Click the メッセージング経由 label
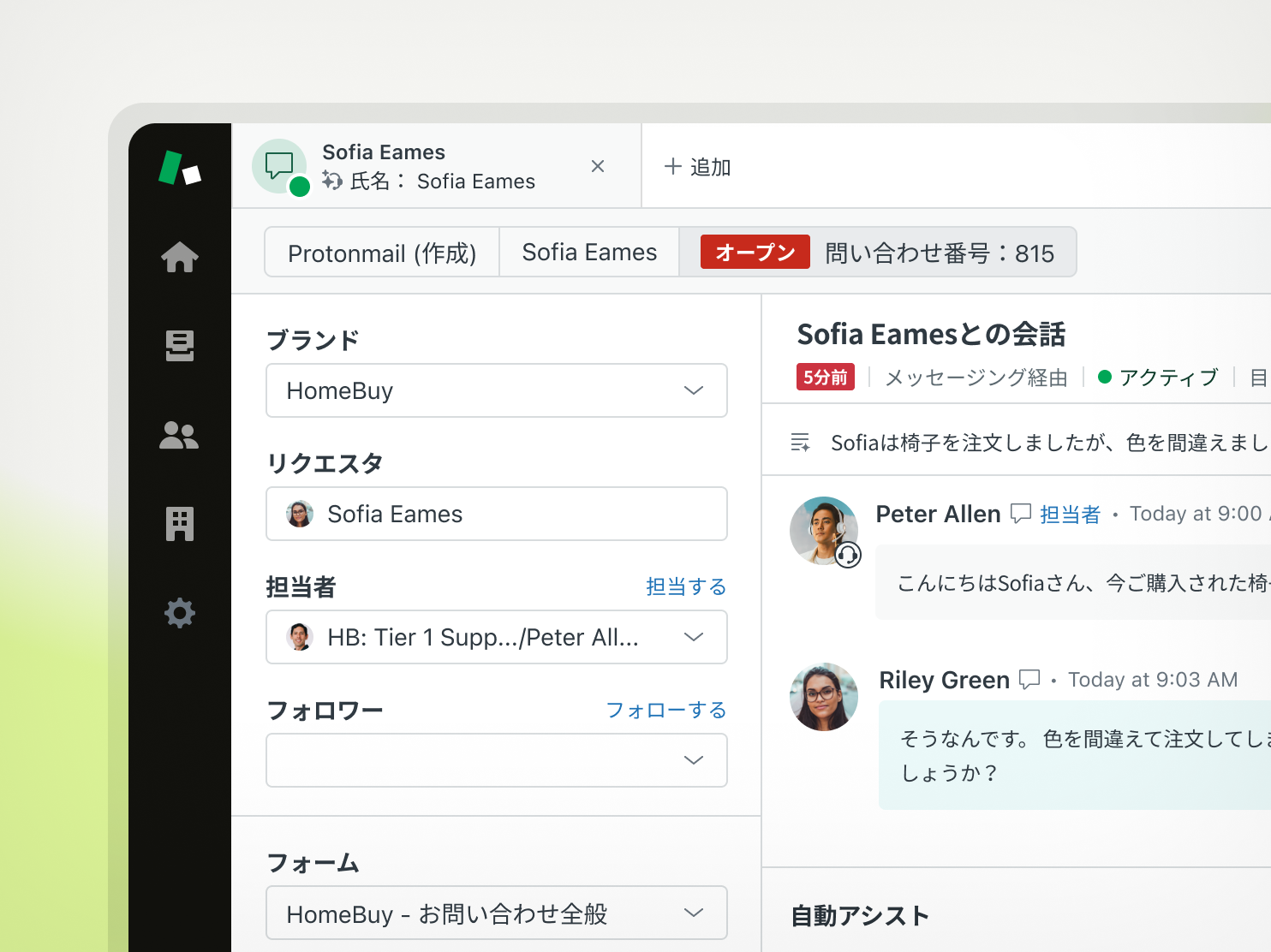The image size is (1271, 952). [976, 377]
